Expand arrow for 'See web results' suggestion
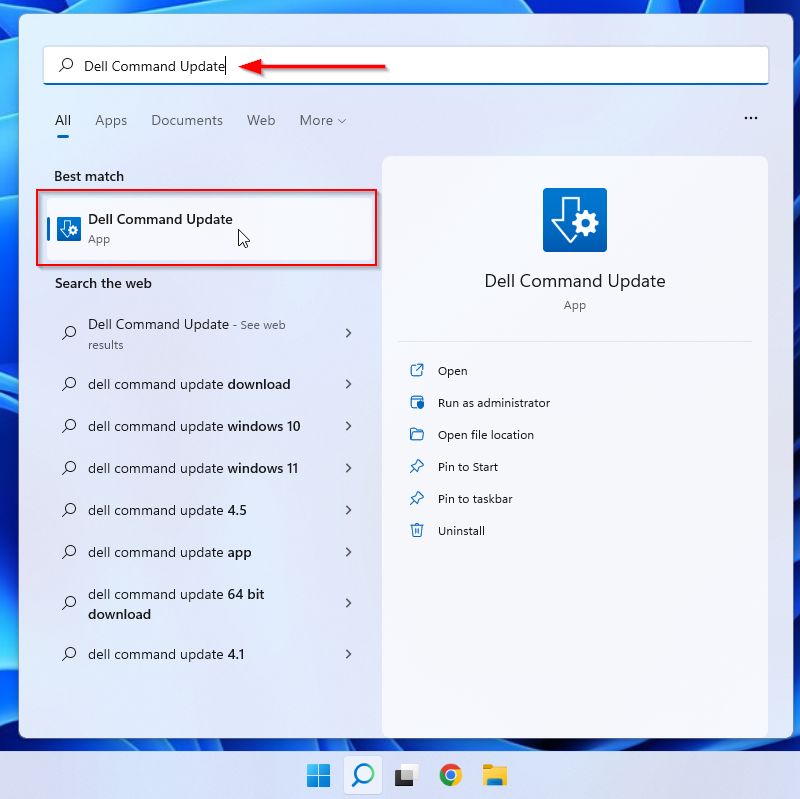Image resolution: width=800 pixels, height=799 pixels. (x=348, y=333)
